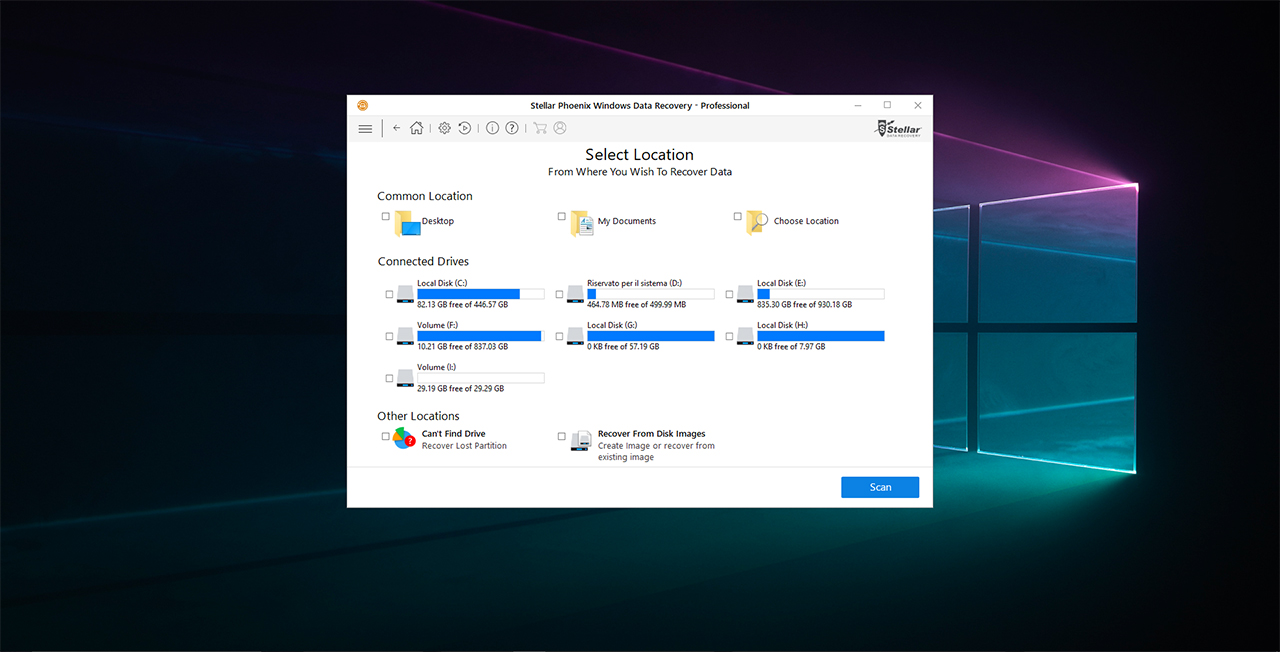This screenshot has height=652, width=1280.
Task: Click the Choose Location folder magnifier icon
Action: 757,223
